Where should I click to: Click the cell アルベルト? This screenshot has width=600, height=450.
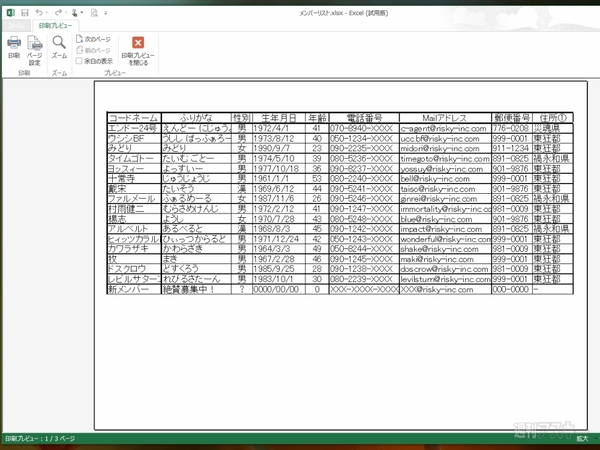[x=134, y=229]
